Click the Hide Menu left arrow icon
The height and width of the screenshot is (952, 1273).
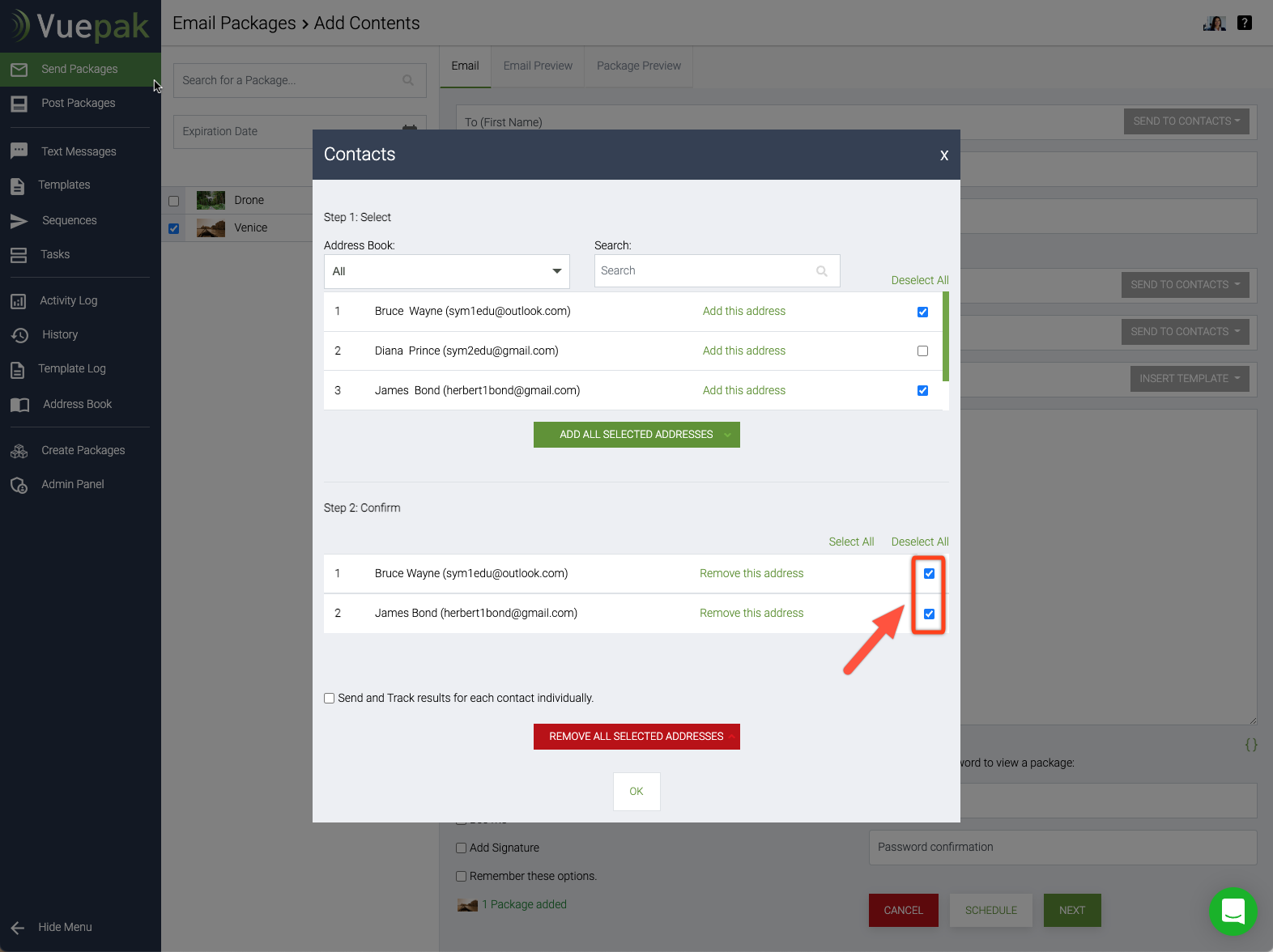pyautogui.click(x=18, y=928)
